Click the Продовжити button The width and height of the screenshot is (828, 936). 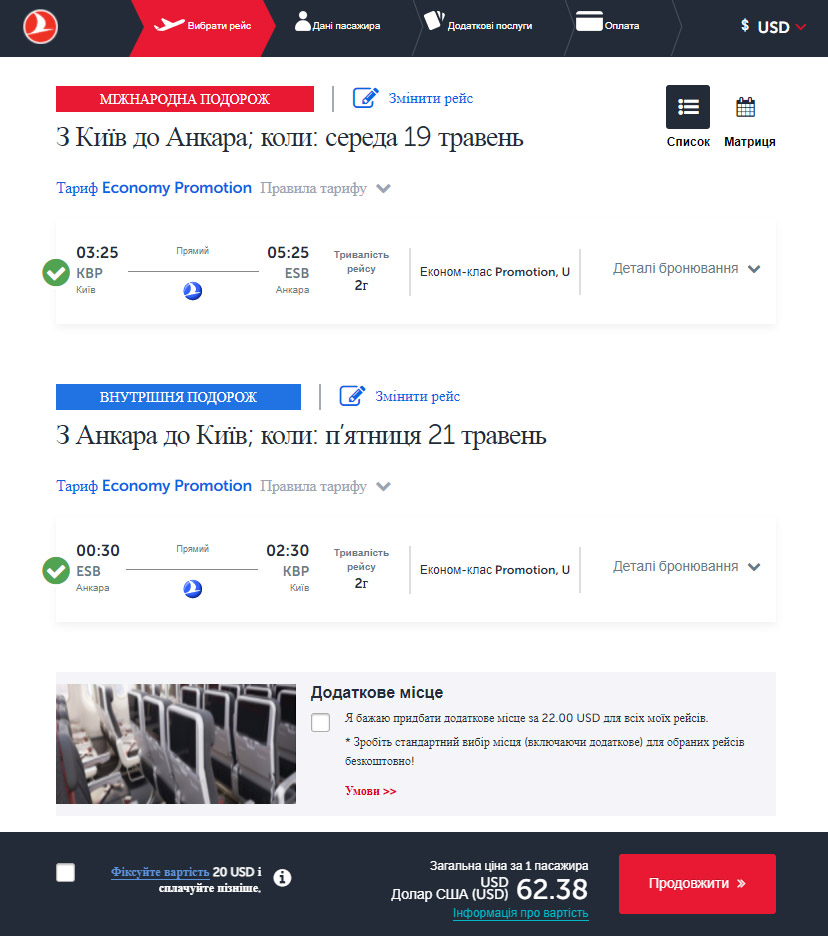pyautogui.click(x=697, y=883)
